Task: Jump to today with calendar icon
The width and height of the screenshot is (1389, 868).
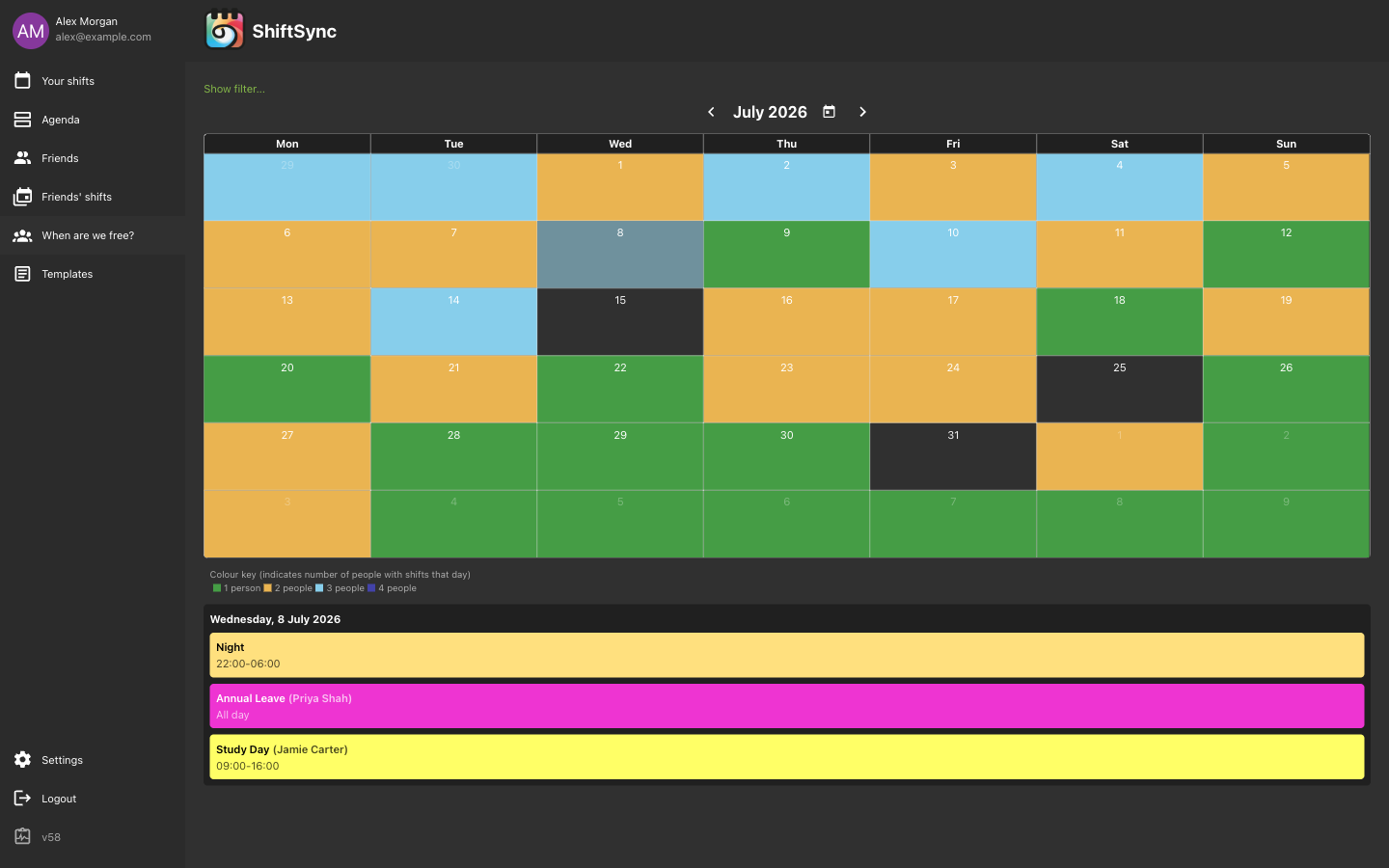Action: 829,112
